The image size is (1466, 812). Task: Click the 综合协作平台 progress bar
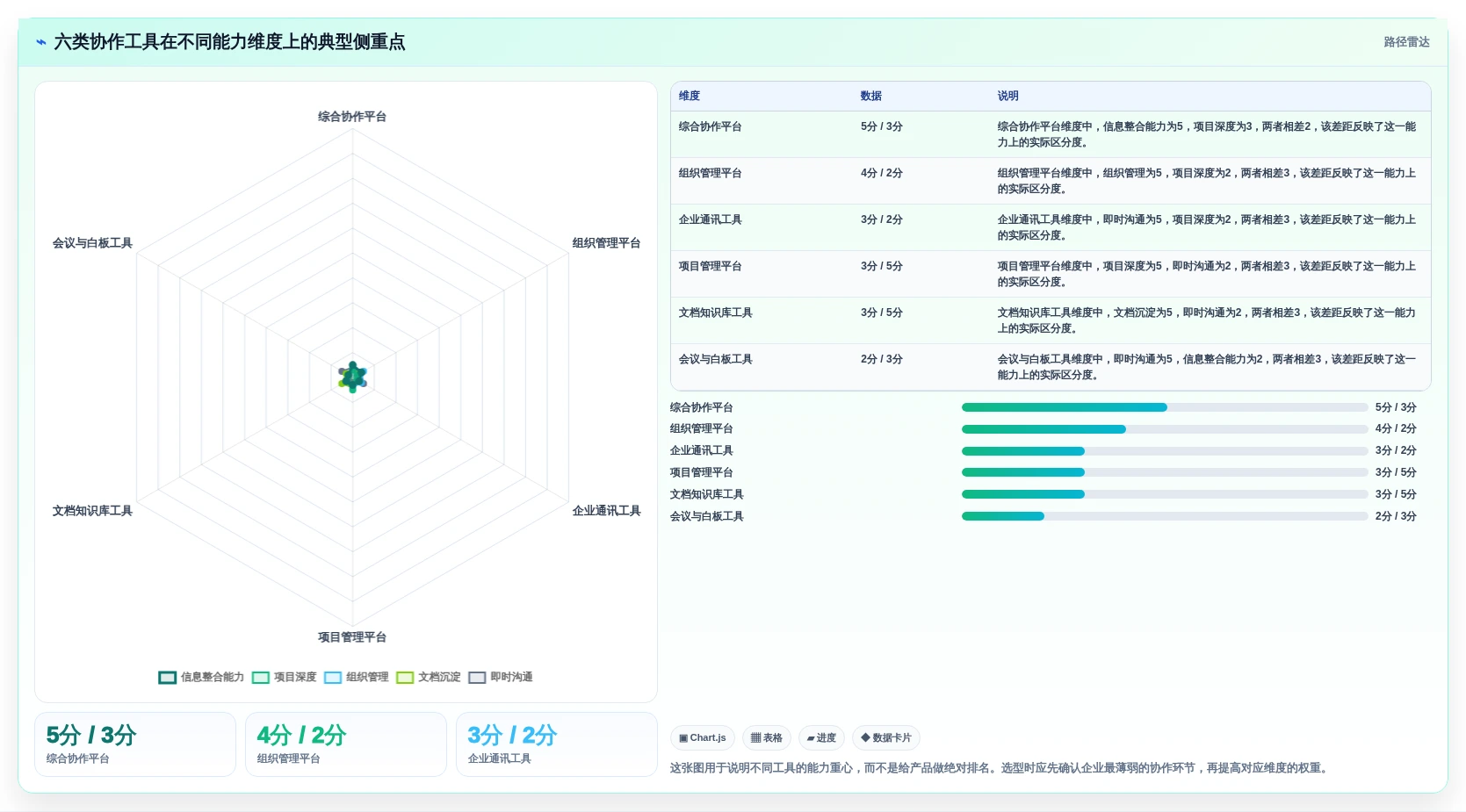click(1165, 407)
